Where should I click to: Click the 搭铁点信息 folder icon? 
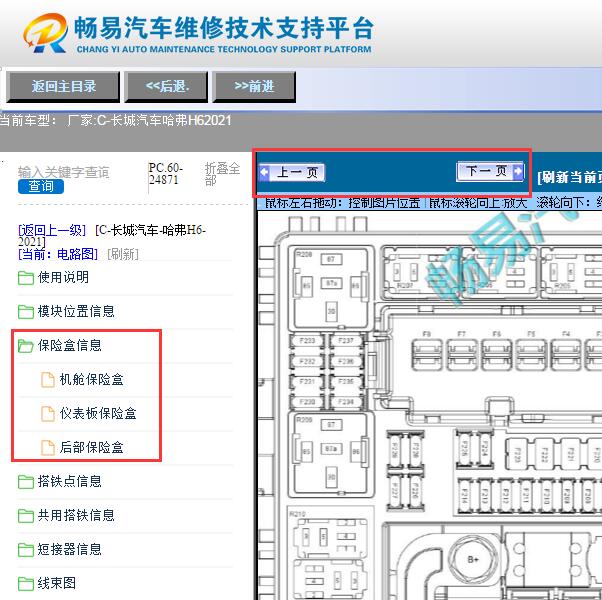(26, 482)
